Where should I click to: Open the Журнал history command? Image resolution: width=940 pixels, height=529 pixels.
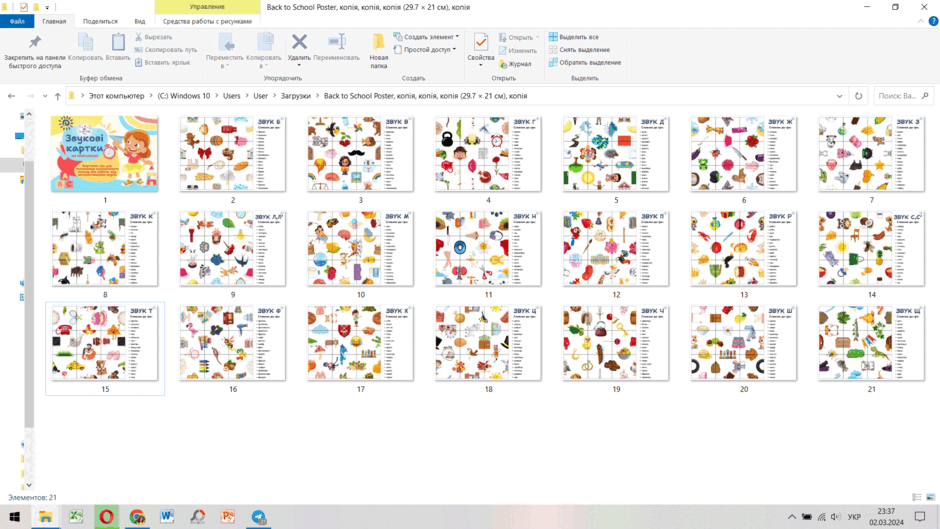(x=515, y=64)
